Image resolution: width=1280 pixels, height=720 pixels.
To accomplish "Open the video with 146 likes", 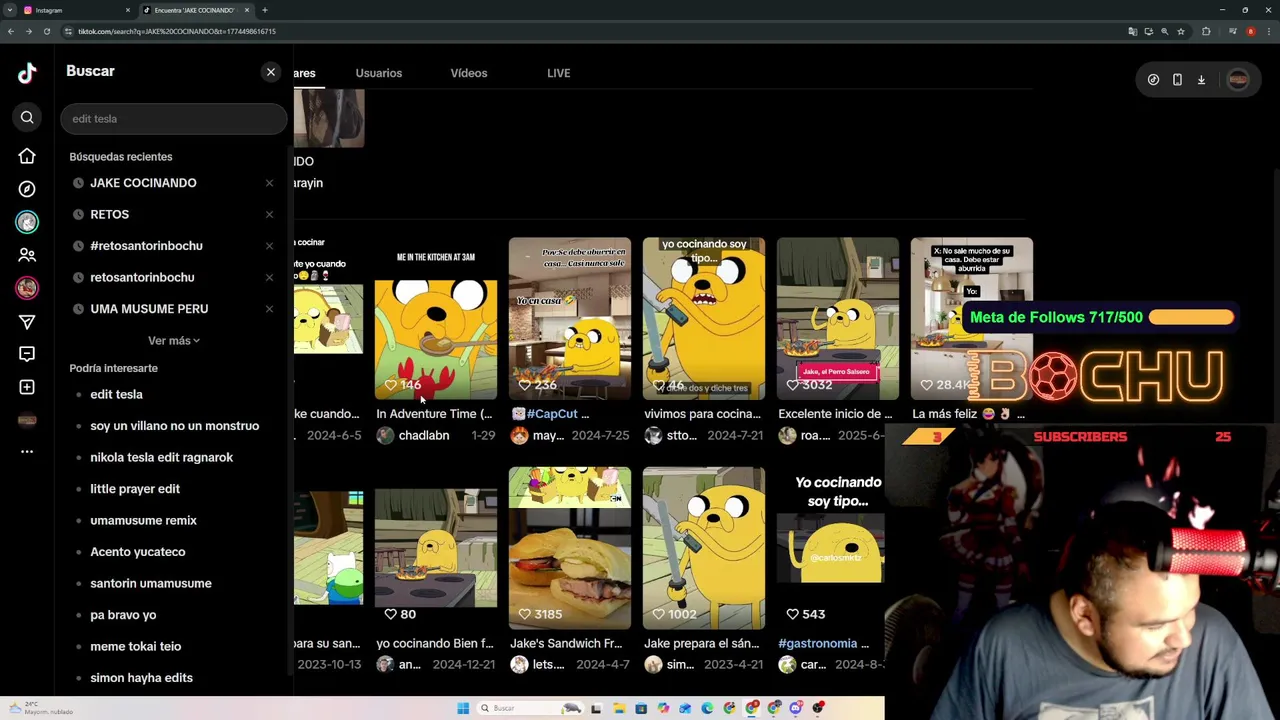I will click(436, 318).
